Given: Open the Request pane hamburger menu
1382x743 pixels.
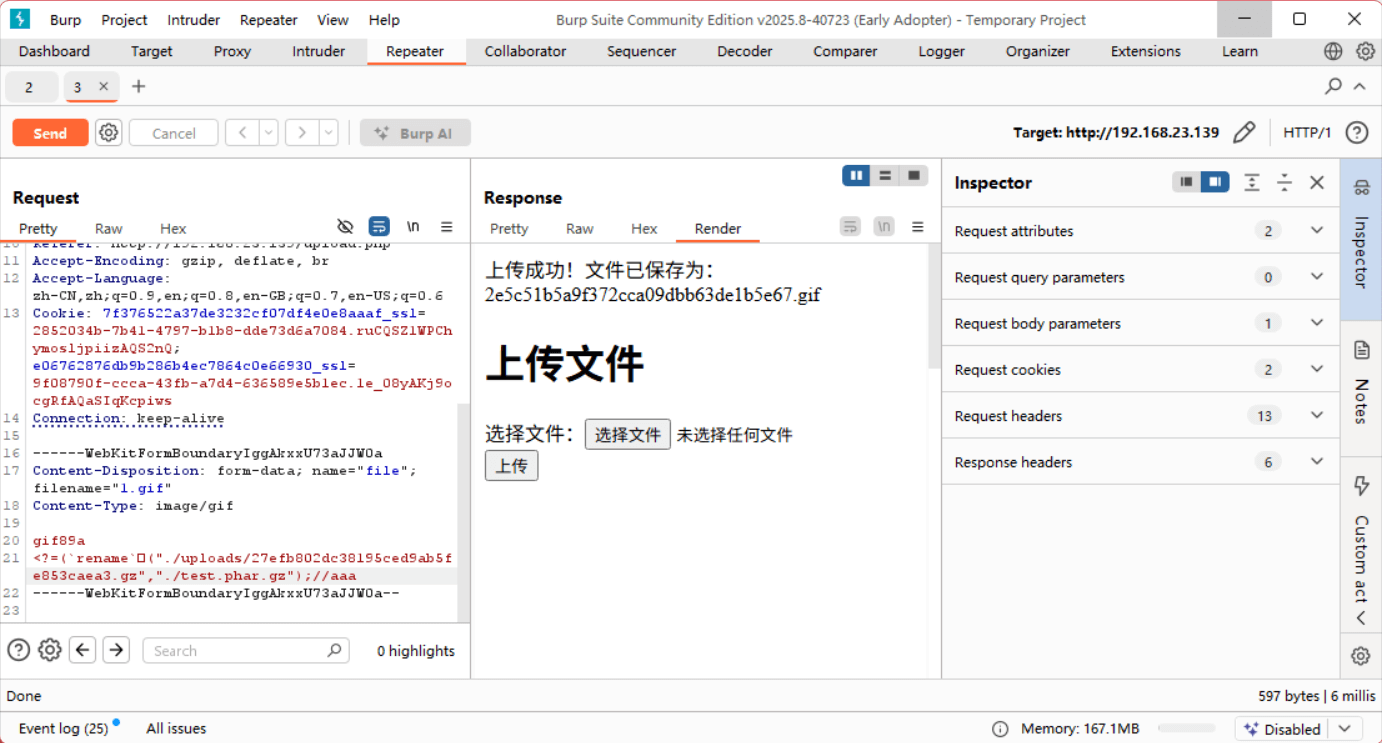Looking at the screenshot, I should (x=447, y=227).
